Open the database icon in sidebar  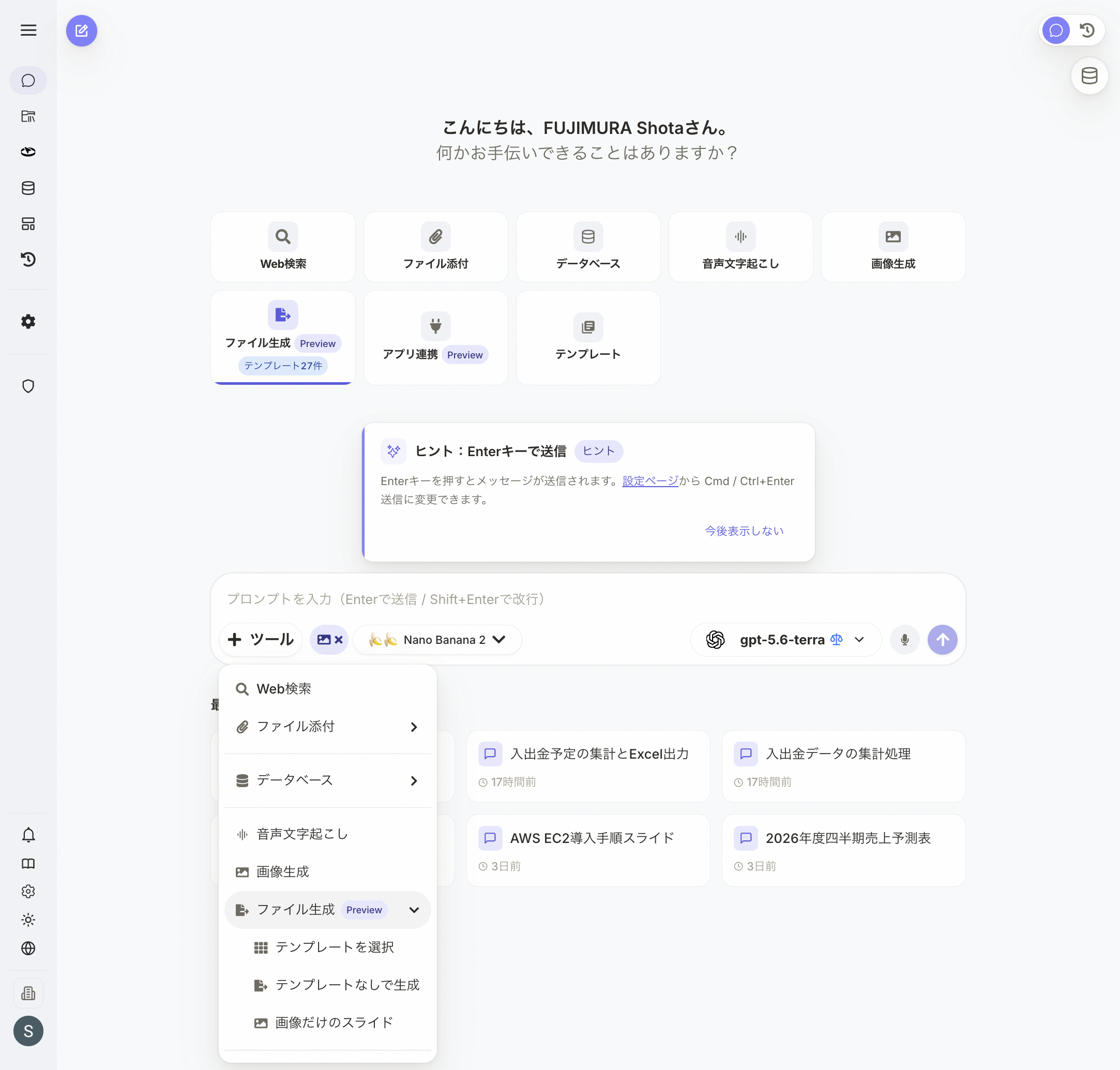[28, 188]
